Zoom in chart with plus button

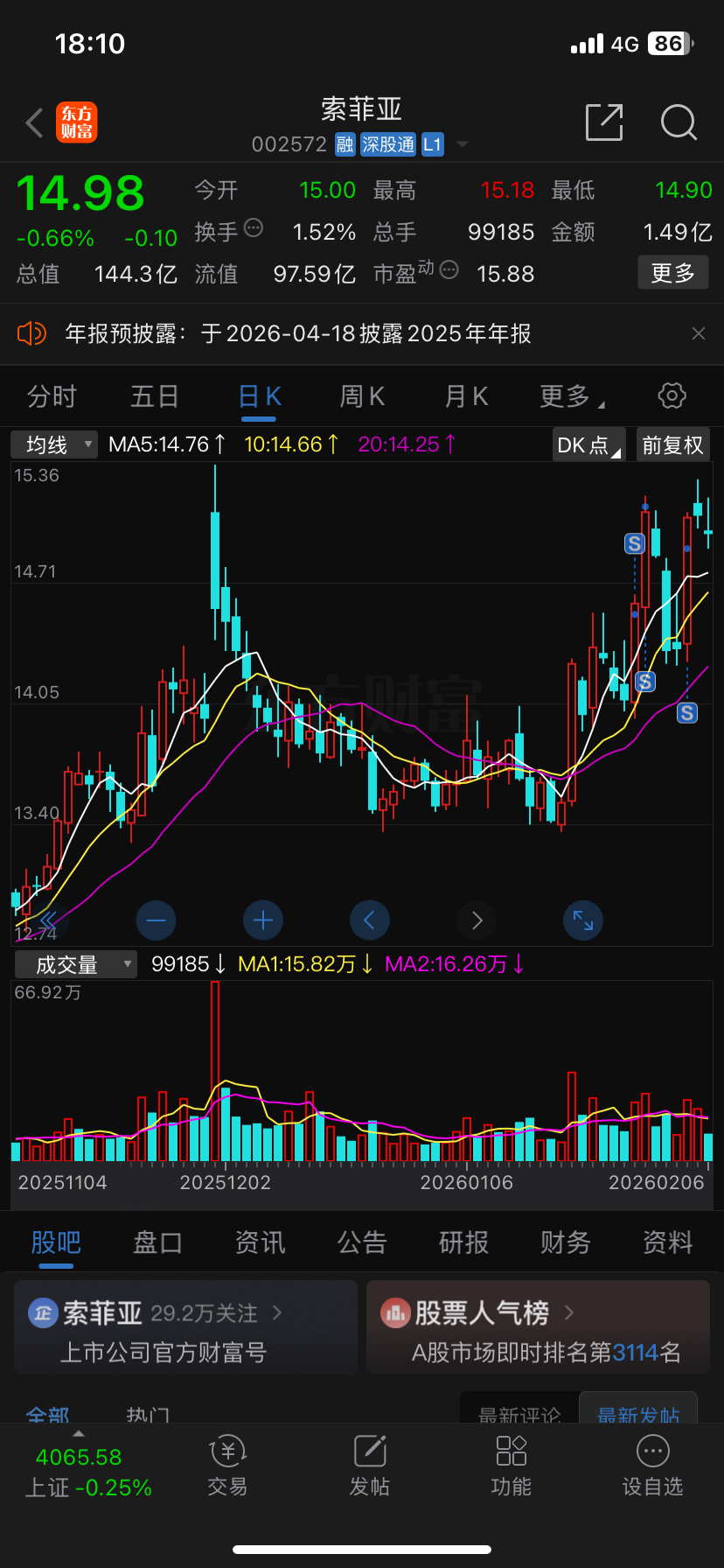(x=263, y=920)
